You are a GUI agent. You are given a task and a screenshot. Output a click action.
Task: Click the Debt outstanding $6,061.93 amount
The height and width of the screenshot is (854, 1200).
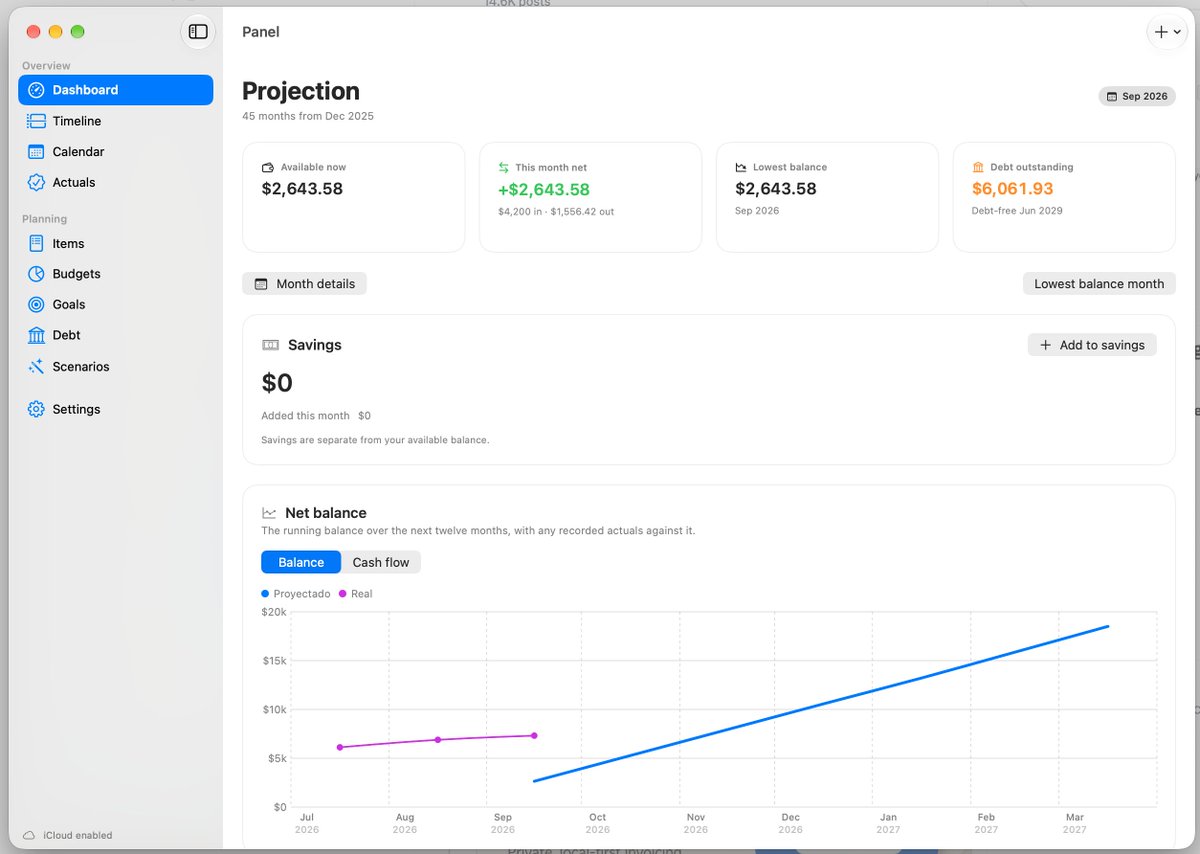[1012, 189]
